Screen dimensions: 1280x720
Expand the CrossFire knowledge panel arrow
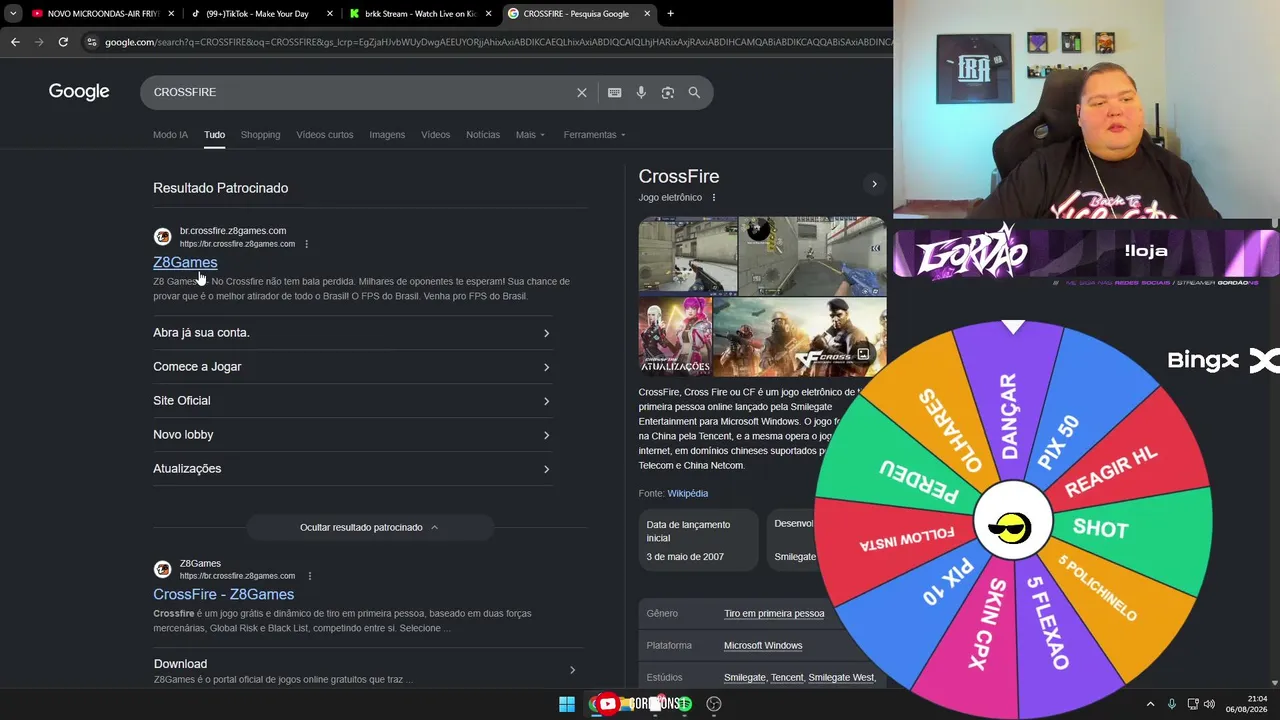(874, 184)
